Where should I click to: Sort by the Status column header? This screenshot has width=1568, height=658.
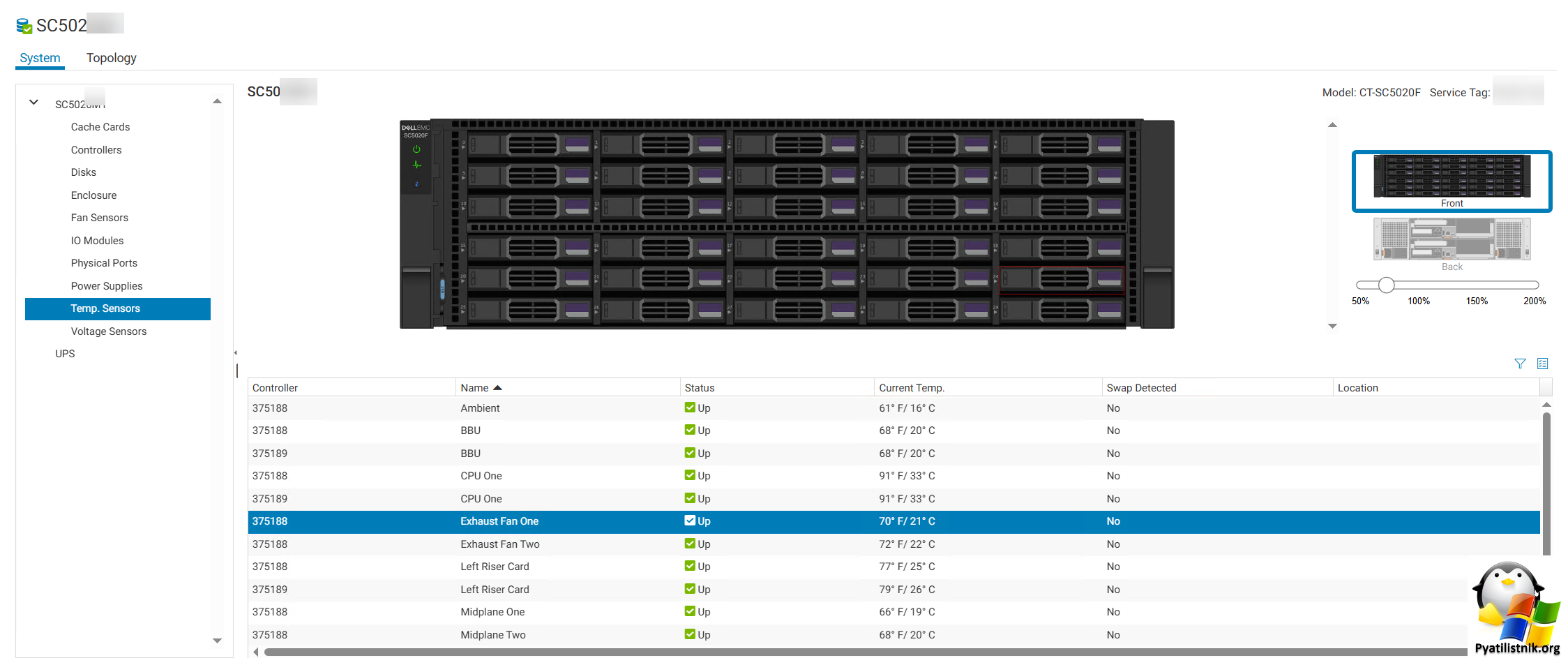[x=777, y=388]
